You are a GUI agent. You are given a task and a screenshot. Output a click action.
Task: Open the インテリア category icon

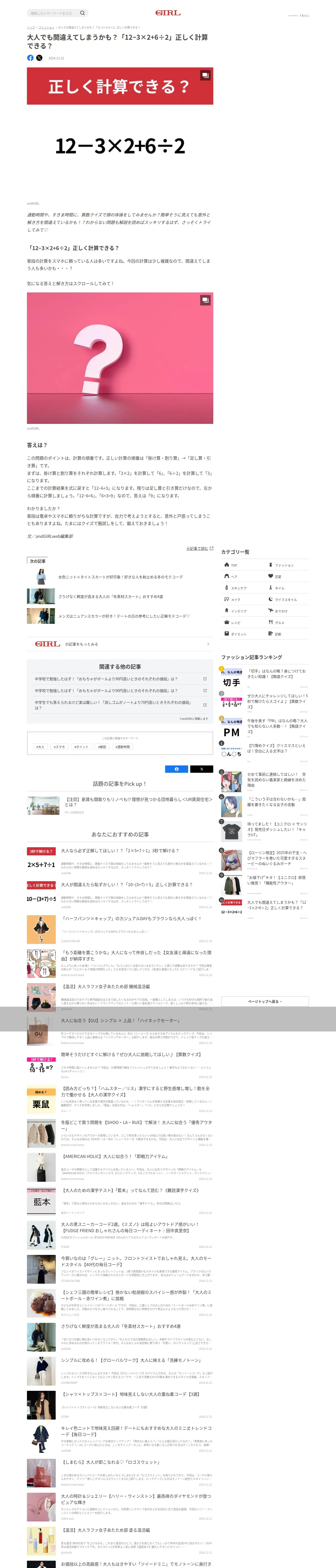coord(227,610)
